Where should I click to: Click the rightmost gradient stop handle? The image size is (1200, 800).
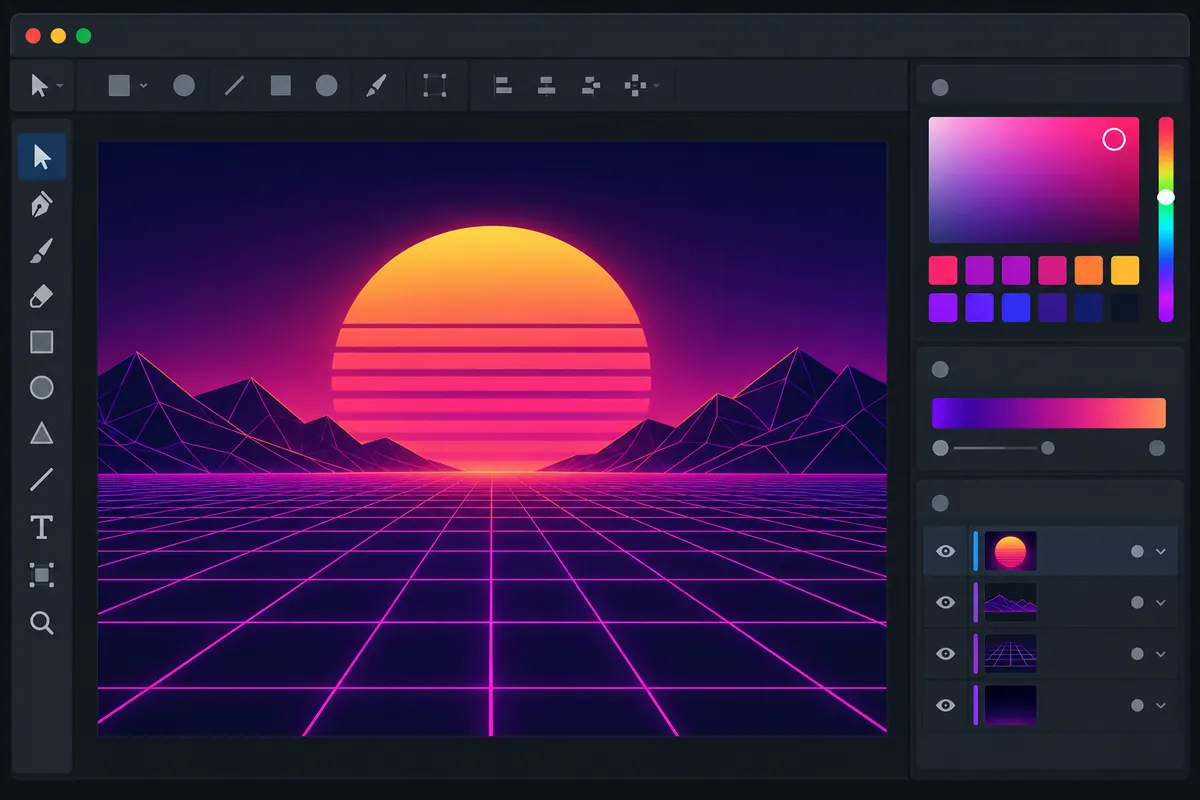coord(1157,448)
